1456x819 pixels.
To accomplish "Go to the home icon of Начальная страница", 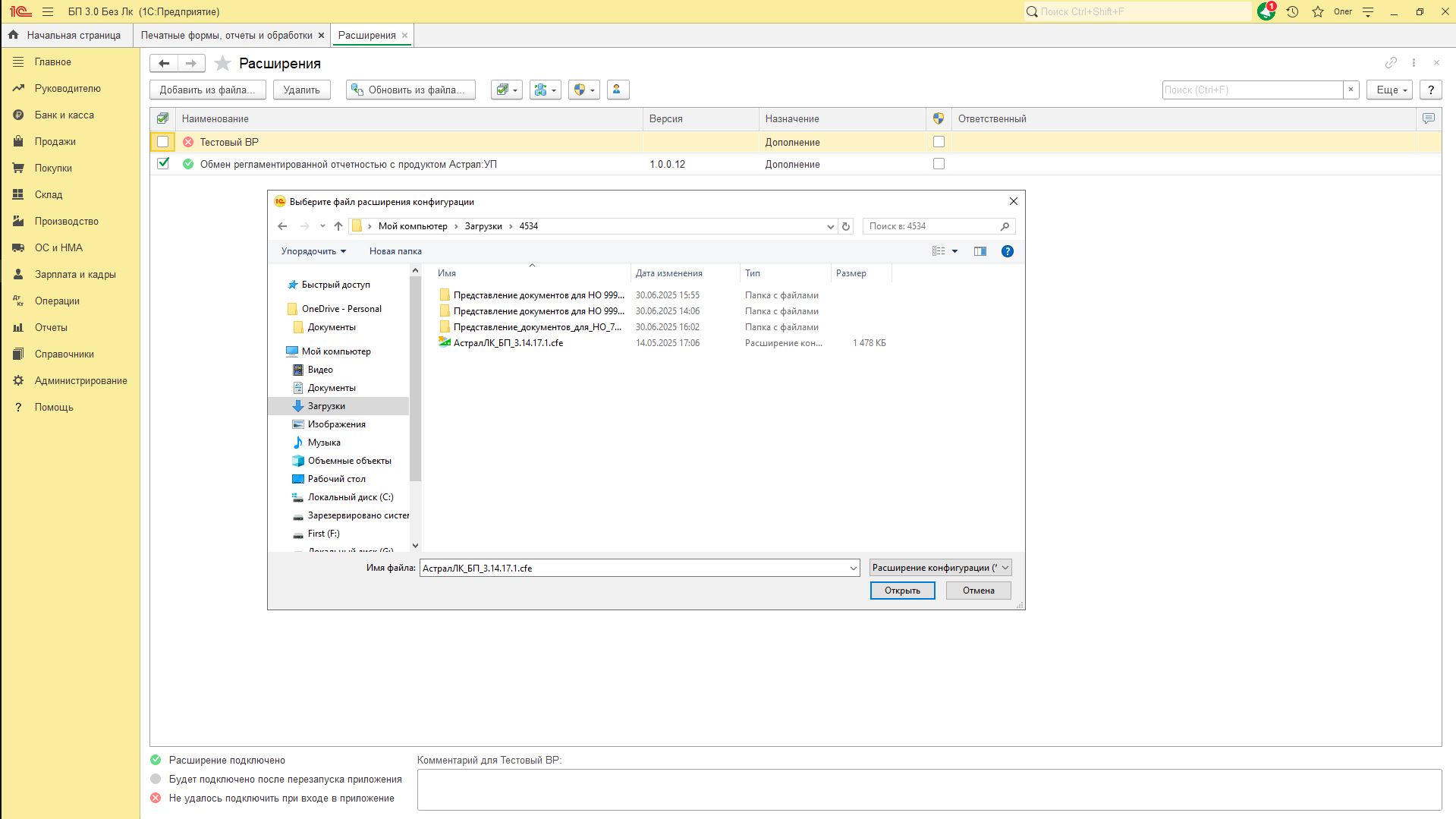I will point(13,35).
